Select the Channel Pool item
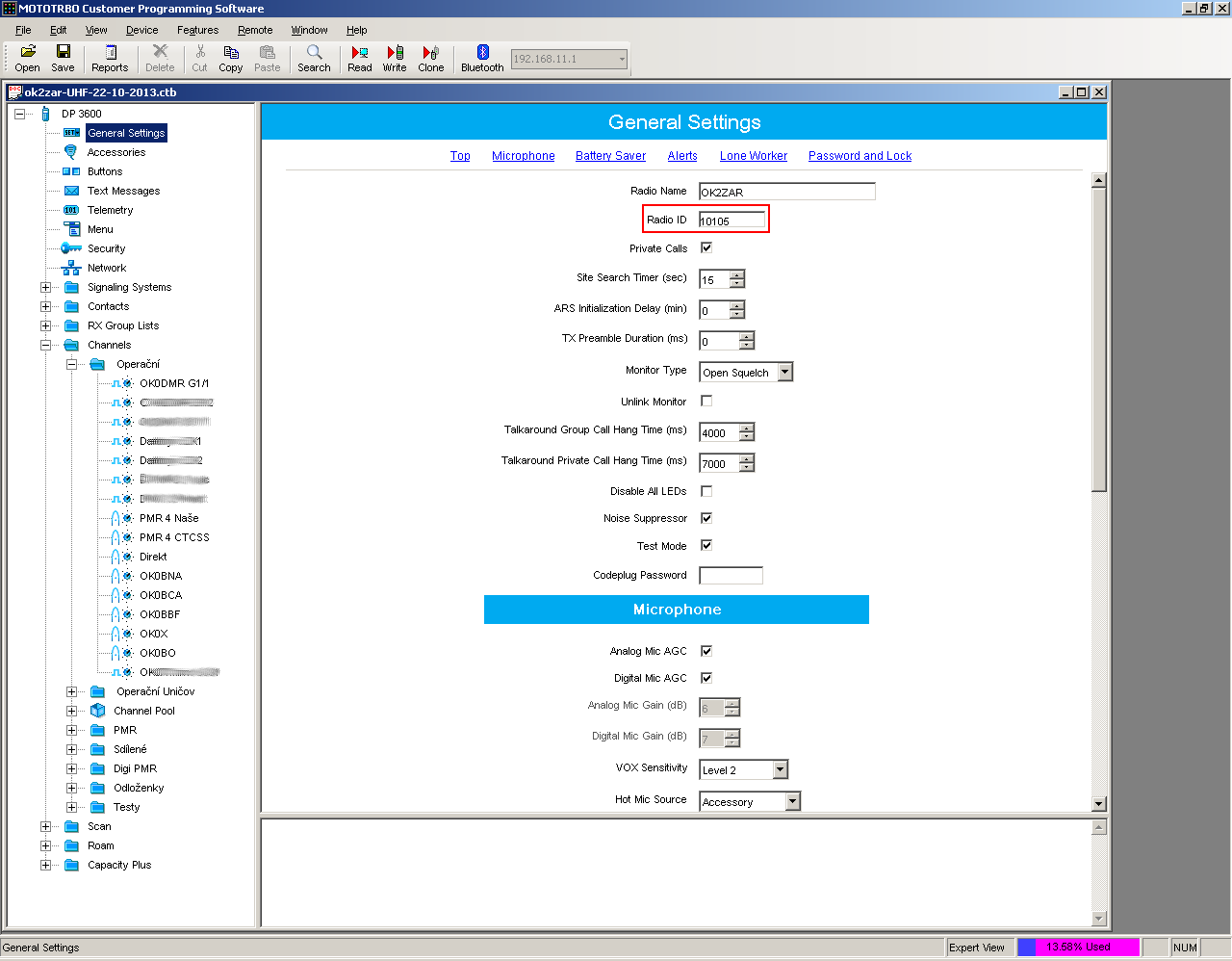This screenshot has width=1232, height=961. click(144, 711)
